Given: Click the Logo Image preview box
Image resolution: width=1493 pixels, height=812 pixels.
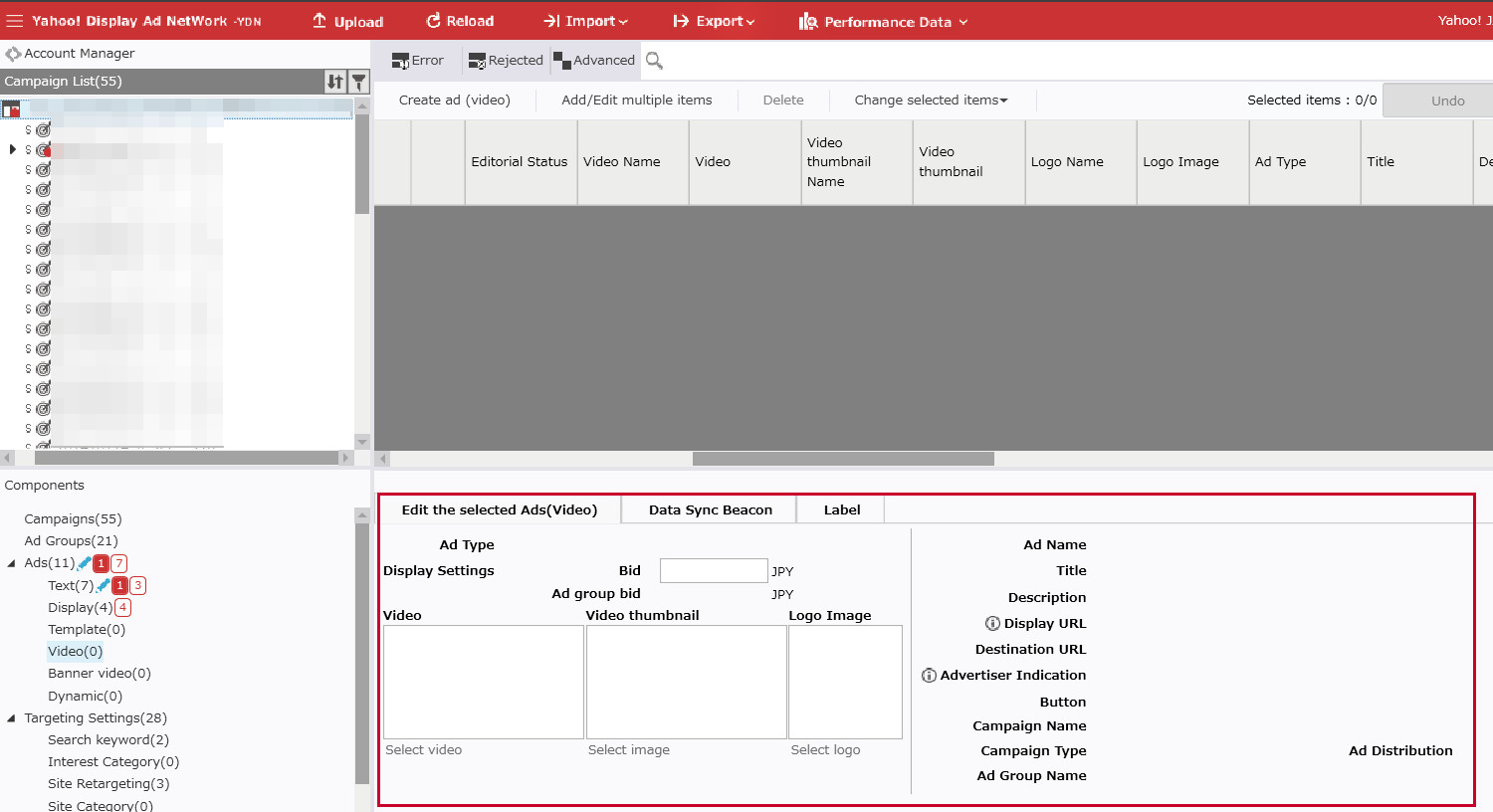Looking at the screenshot, I should [x=846, y=682].
